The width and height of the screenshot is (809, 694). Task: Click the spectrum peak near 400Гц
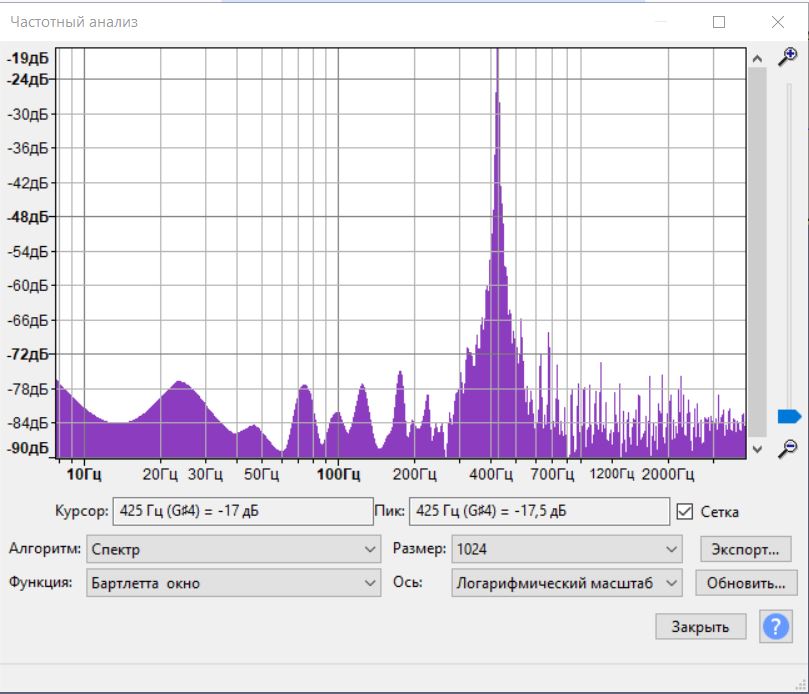[x=497, y=60]
